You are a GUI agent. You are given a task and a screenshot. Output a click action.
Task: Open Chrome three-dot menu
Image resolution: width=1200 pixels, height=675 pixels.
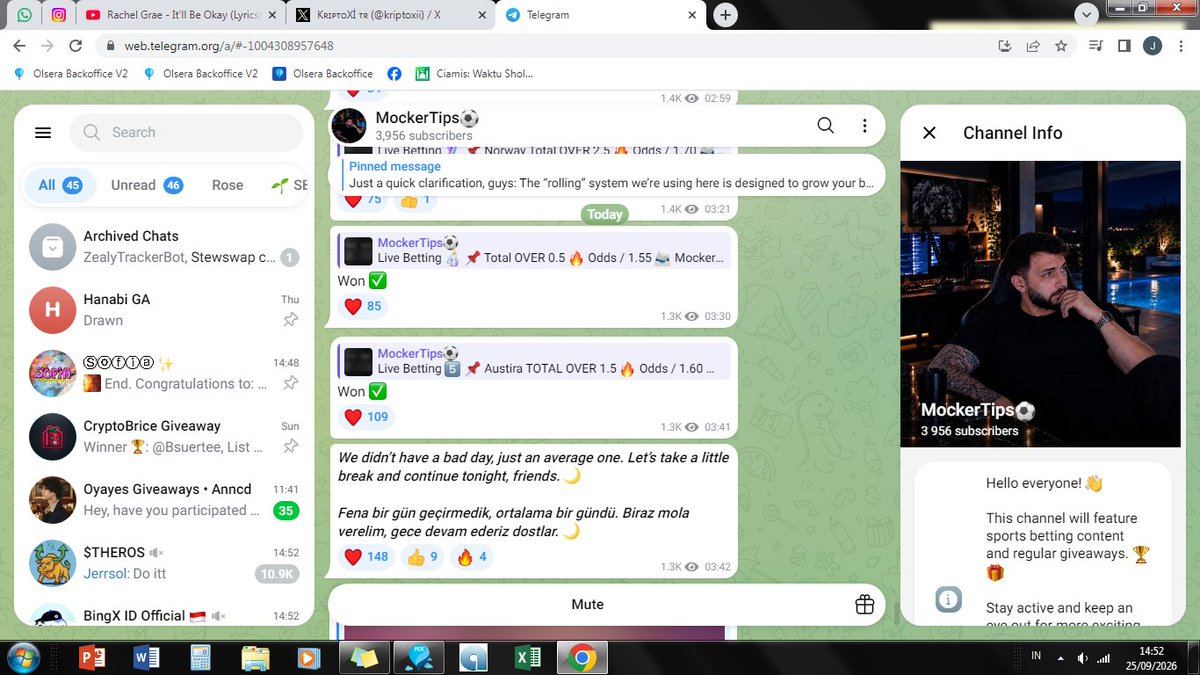coord(1181,46)
